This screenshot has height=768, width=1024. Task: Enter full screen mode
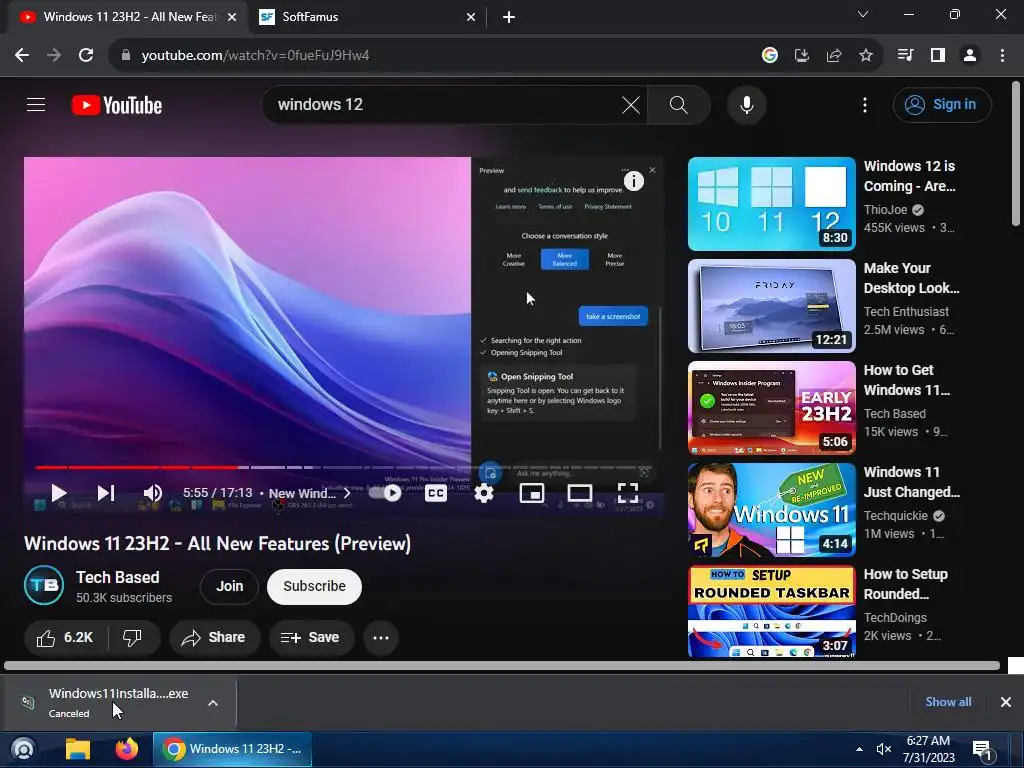(x=628, y=493)
